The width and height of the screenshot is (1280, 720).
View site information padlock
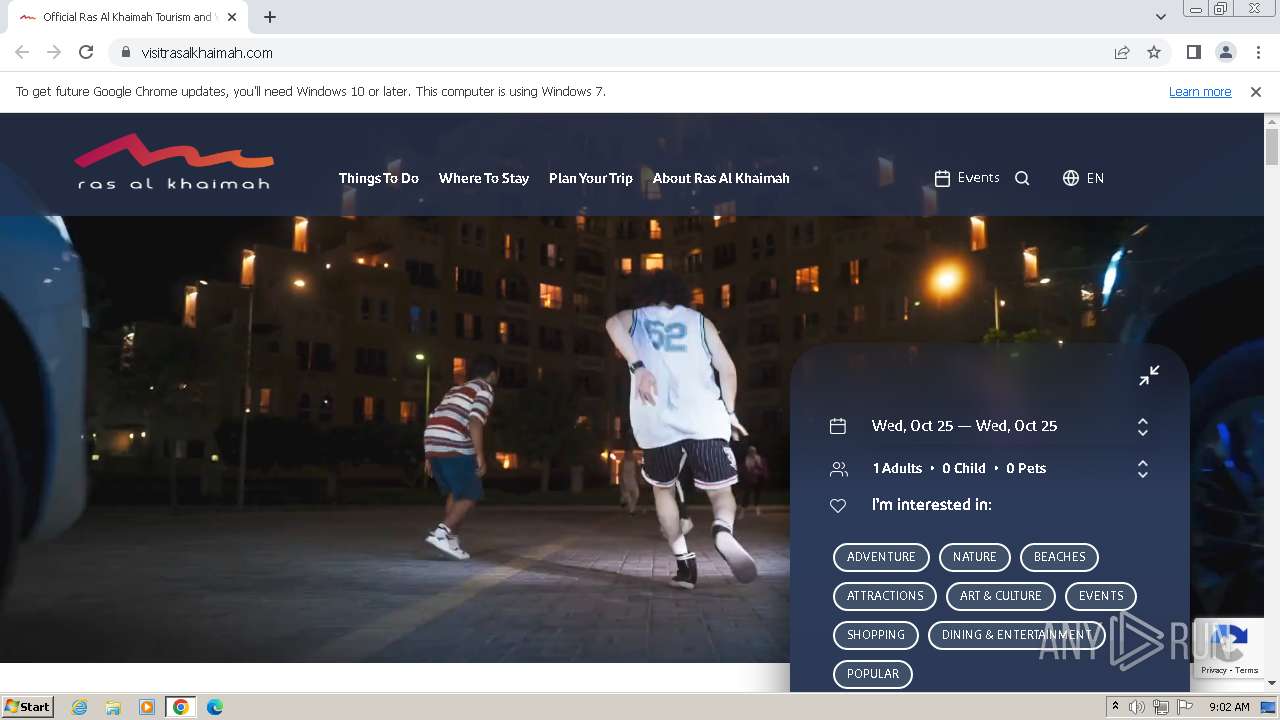pyautogui.click(x=125, y=53)
